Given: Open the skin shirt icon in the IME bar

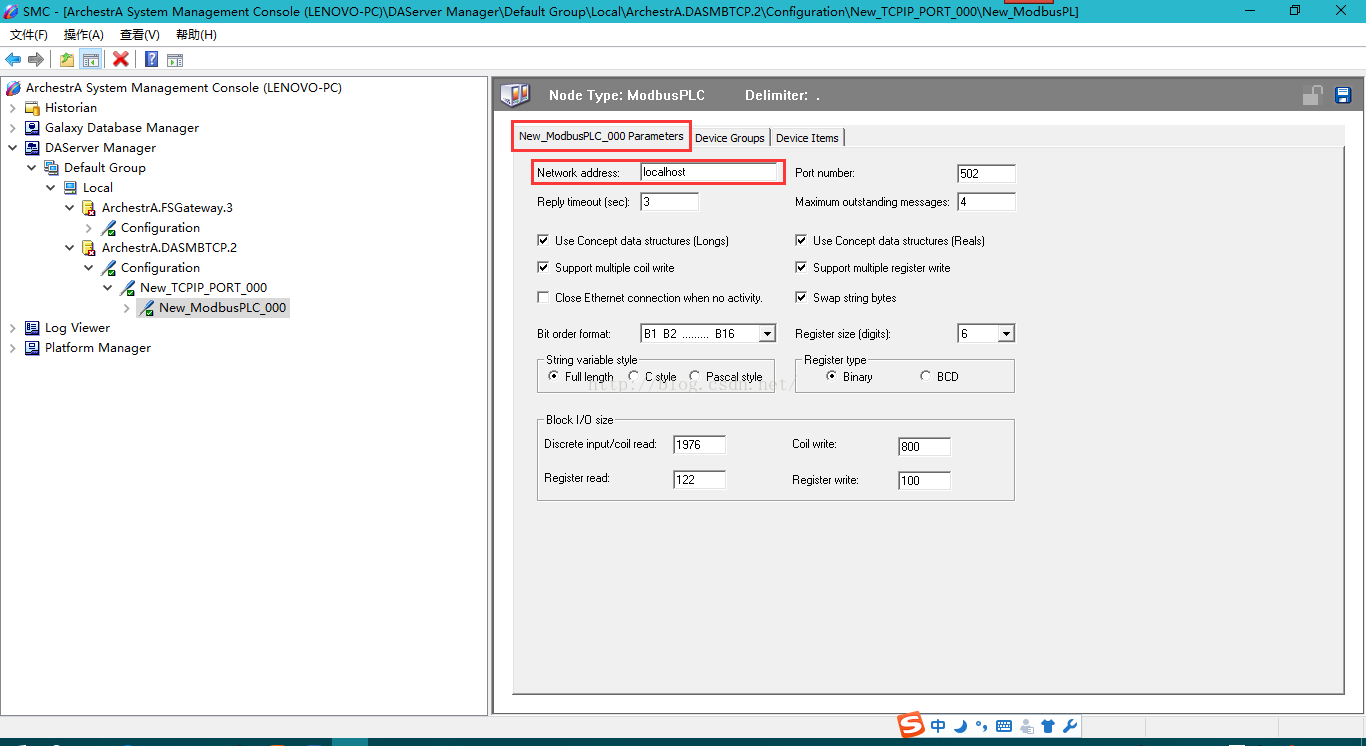Looking at the screenshot, I should (1048, 727).
